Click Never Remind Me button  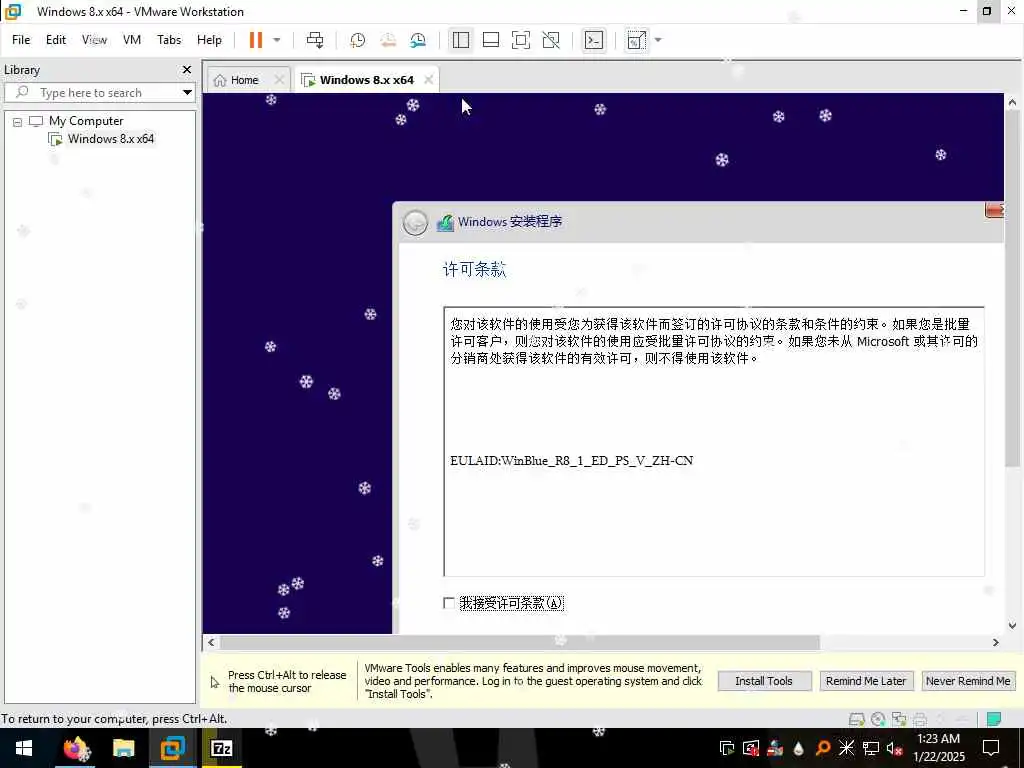coord(968,681)
